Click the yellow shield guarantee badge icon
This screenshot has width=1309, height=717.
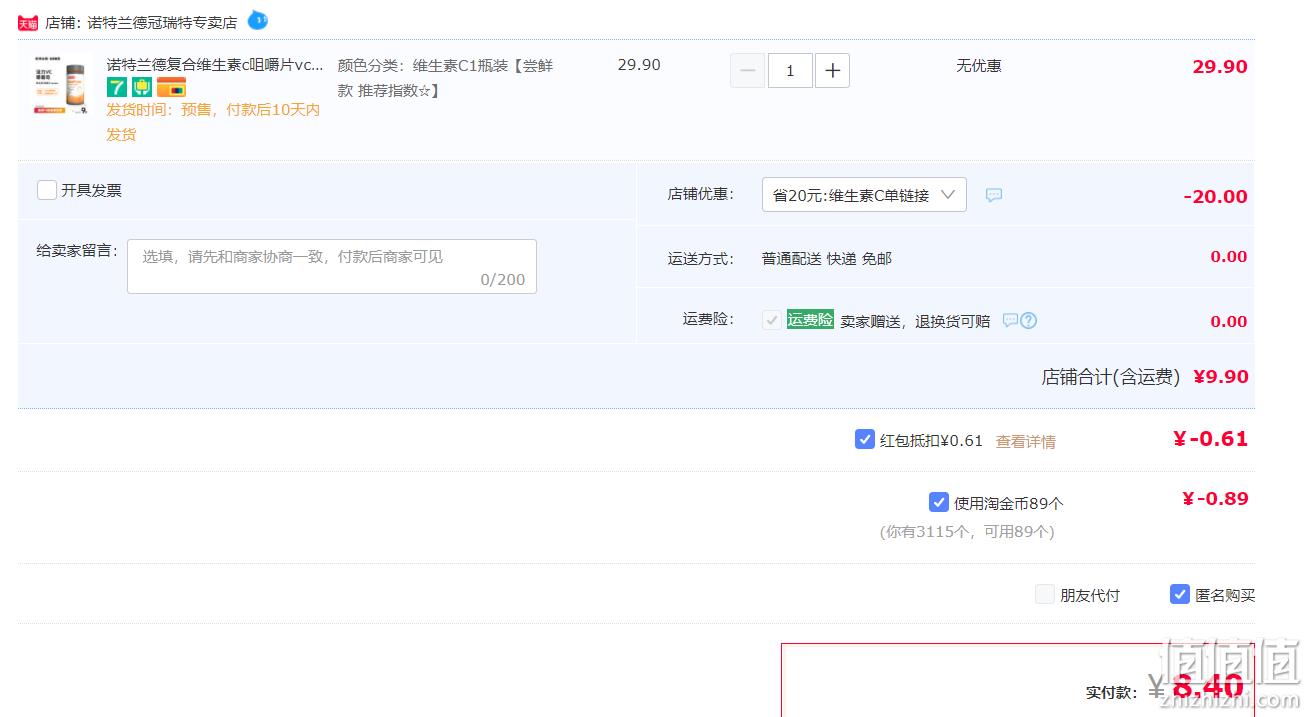tap(142, 88)
